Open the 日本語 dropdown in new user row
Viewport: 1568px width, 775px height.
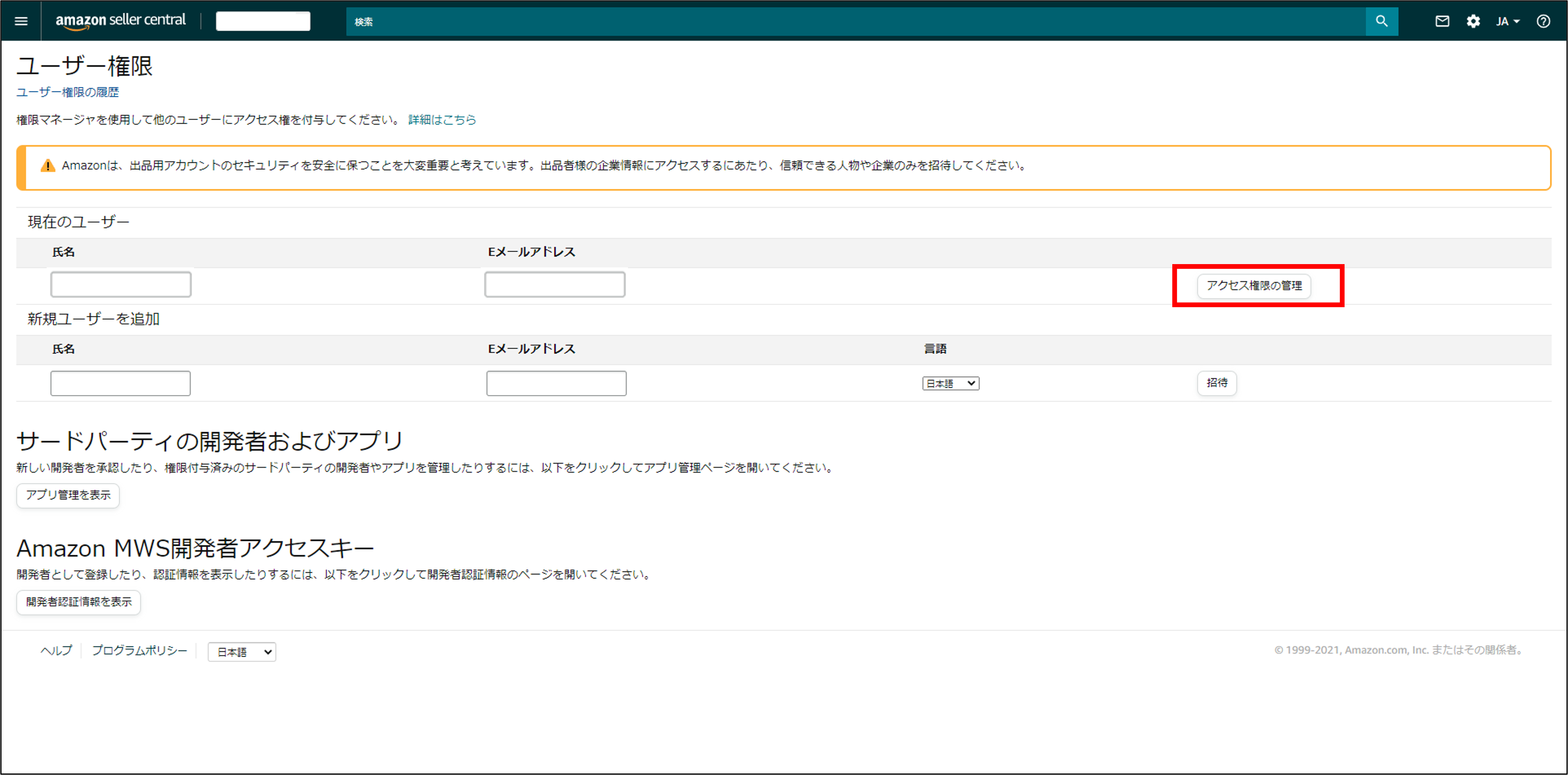coord(951,384)
